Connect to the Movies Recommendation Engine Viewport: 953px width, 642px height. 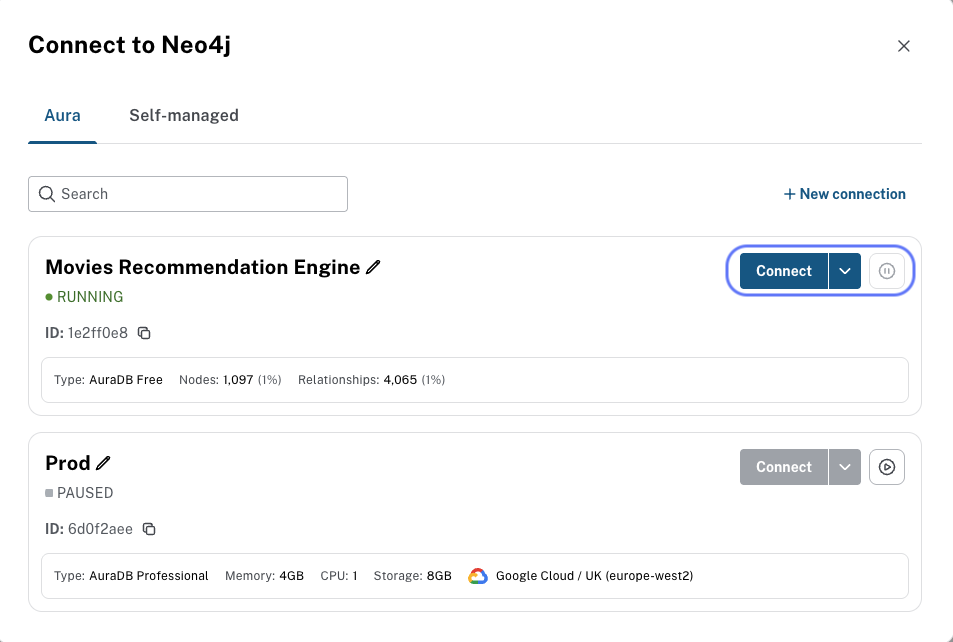pyautogui.click(x=783, y=271)
